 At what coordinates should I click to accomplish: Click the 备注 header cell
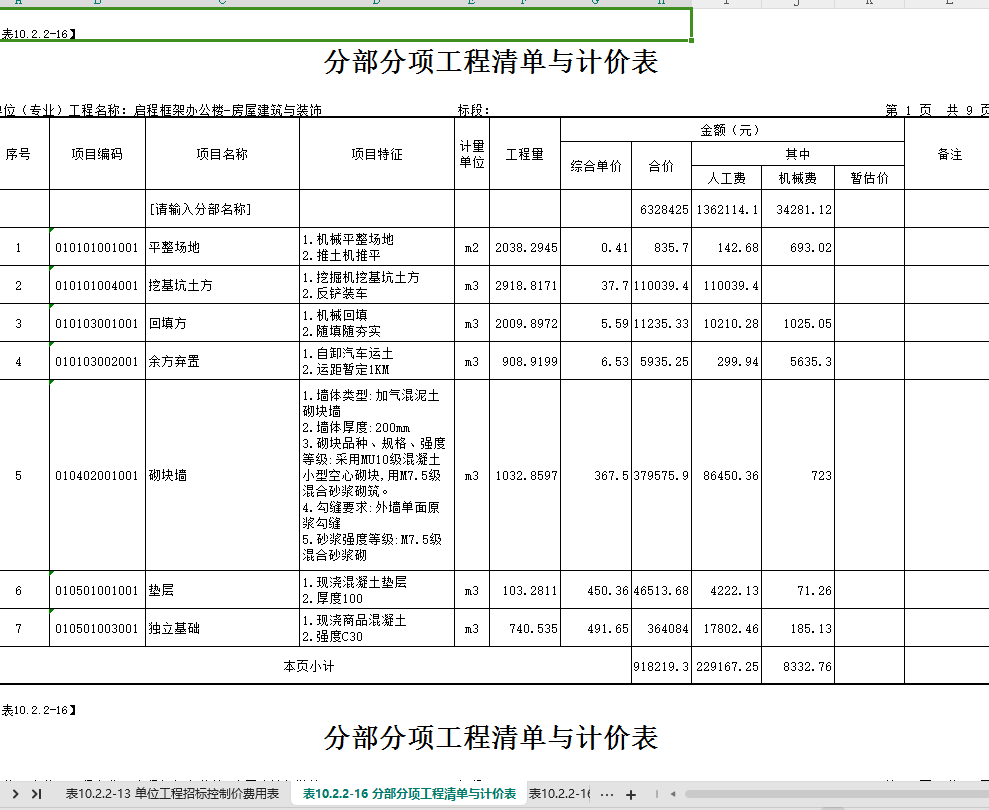click(x=949, y=154)
